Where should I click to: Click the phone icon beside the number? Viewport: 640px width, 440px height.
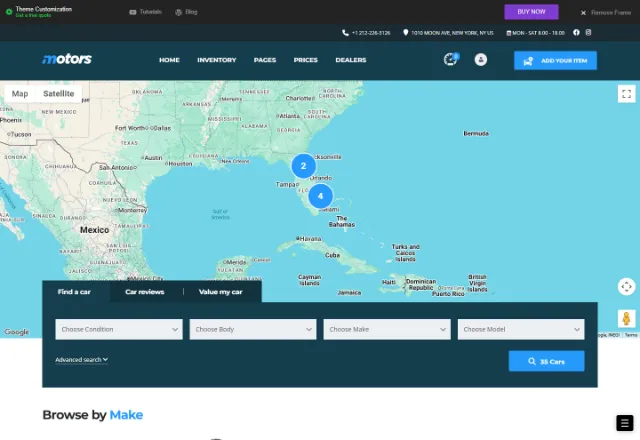345,33
